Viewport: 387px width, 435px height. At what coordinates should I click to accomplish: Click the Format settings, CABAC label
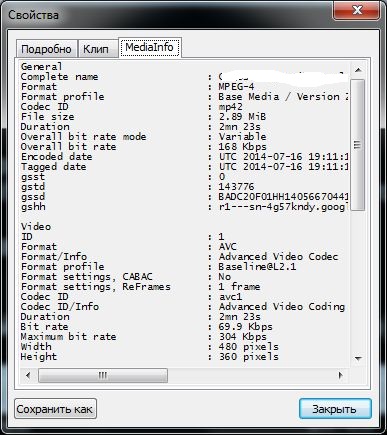click(87, 277)
